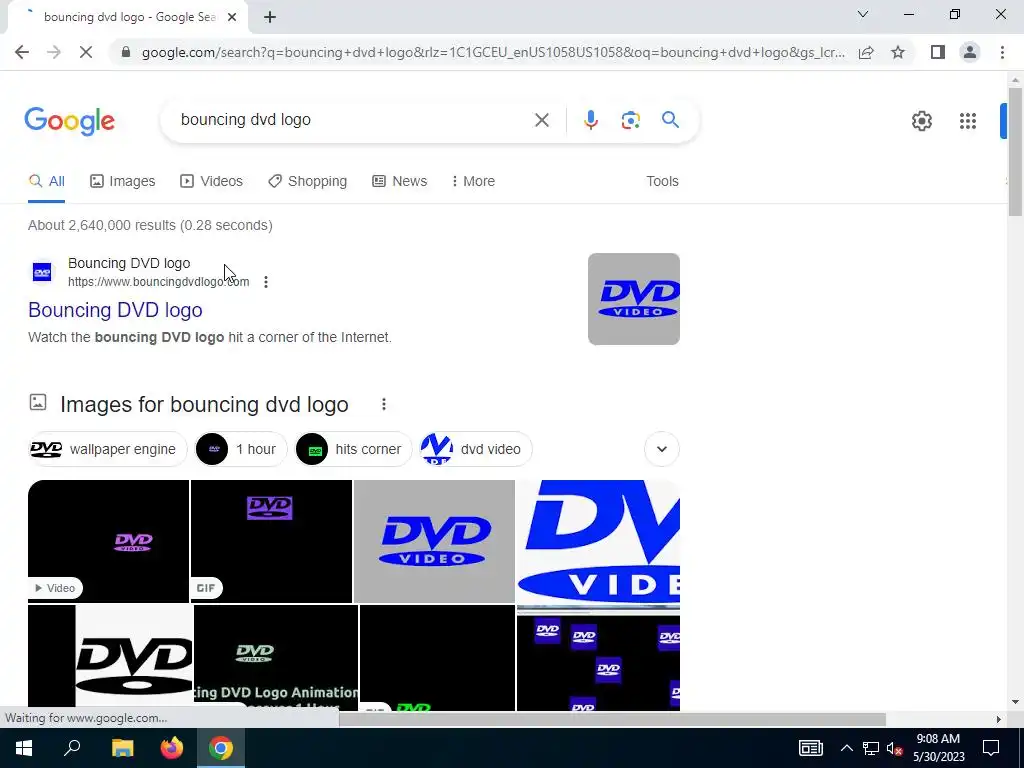Open large blue DVD logo image

tap(598, 541)
